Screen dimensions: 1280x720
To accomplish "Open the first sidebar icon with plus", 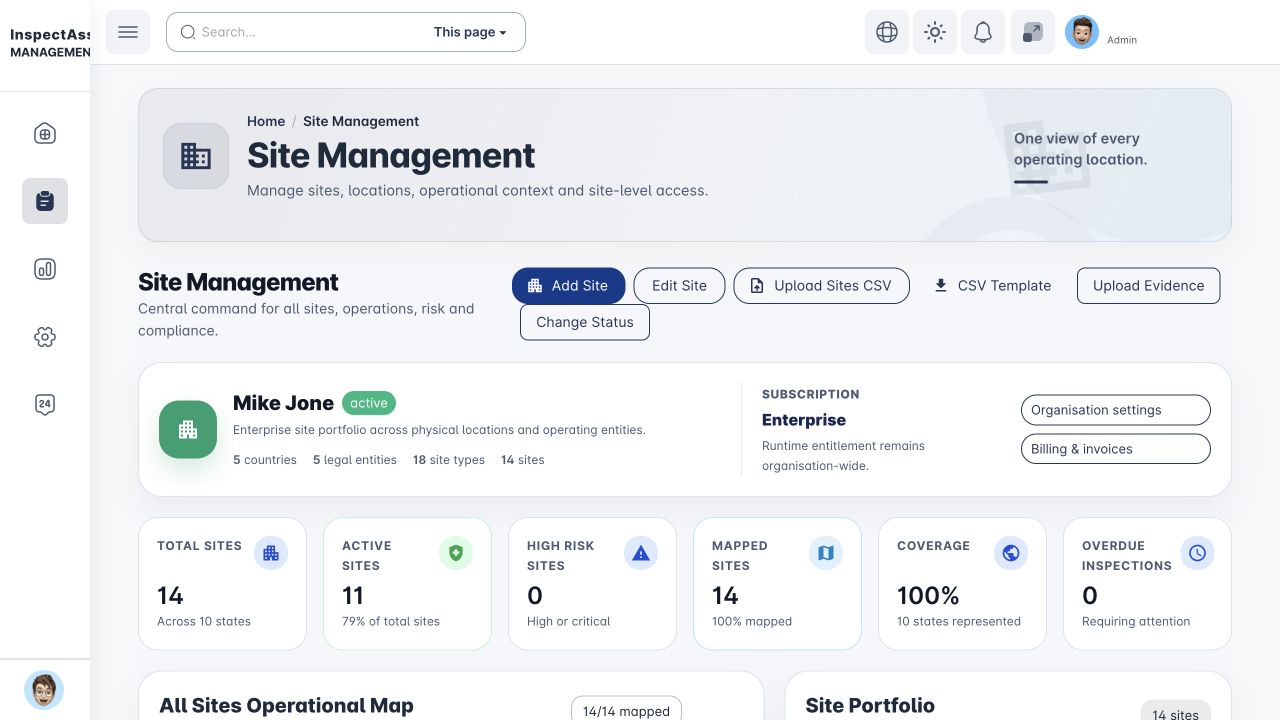I will (45, 134).
